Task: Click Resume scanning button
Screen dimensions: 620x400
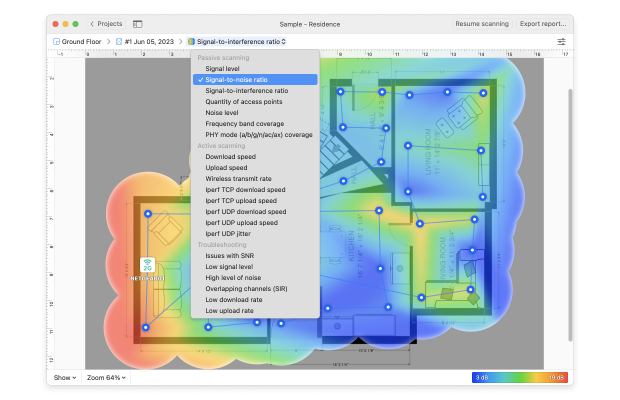Action: click(482, 24)
